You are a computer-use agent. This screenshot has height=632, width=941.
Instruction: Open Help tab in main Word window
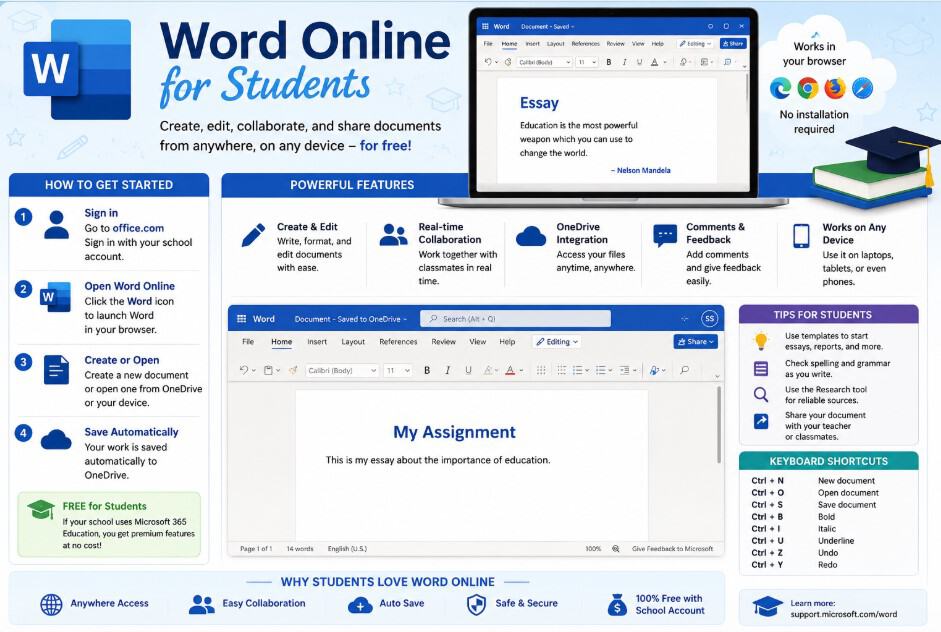[507, 342]
